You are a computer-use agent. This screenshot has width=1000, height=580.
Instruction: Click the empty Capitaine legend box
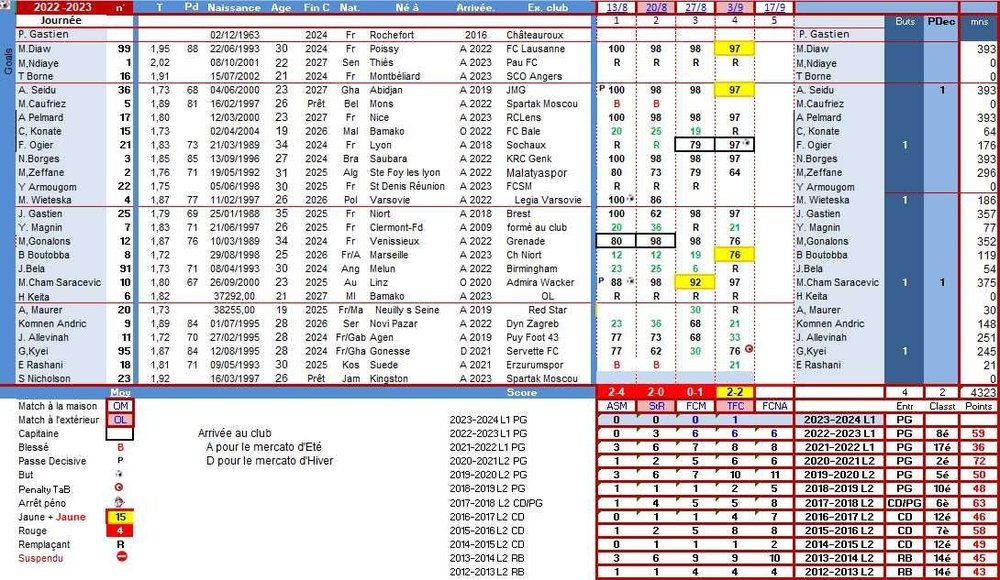tap(120, 434)
